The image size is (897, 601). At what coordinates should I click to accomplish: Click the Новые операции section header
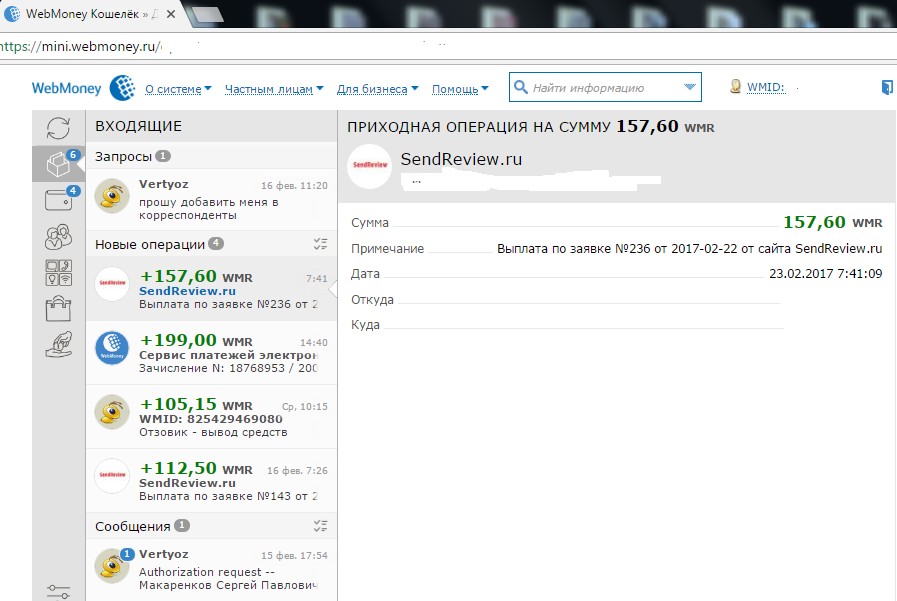(x=211, y=244)
